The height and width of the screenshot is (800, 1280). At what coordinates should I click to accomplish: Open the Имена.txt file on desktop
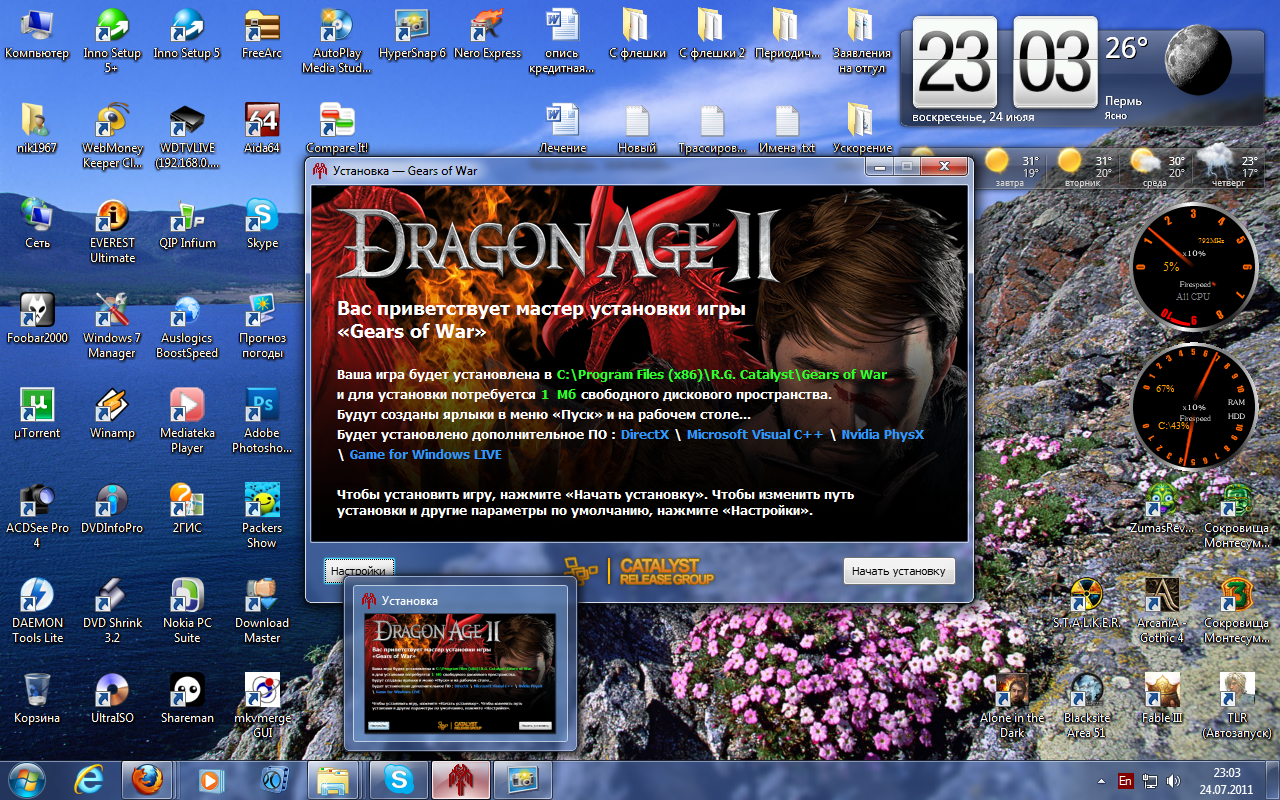[787, 128]
